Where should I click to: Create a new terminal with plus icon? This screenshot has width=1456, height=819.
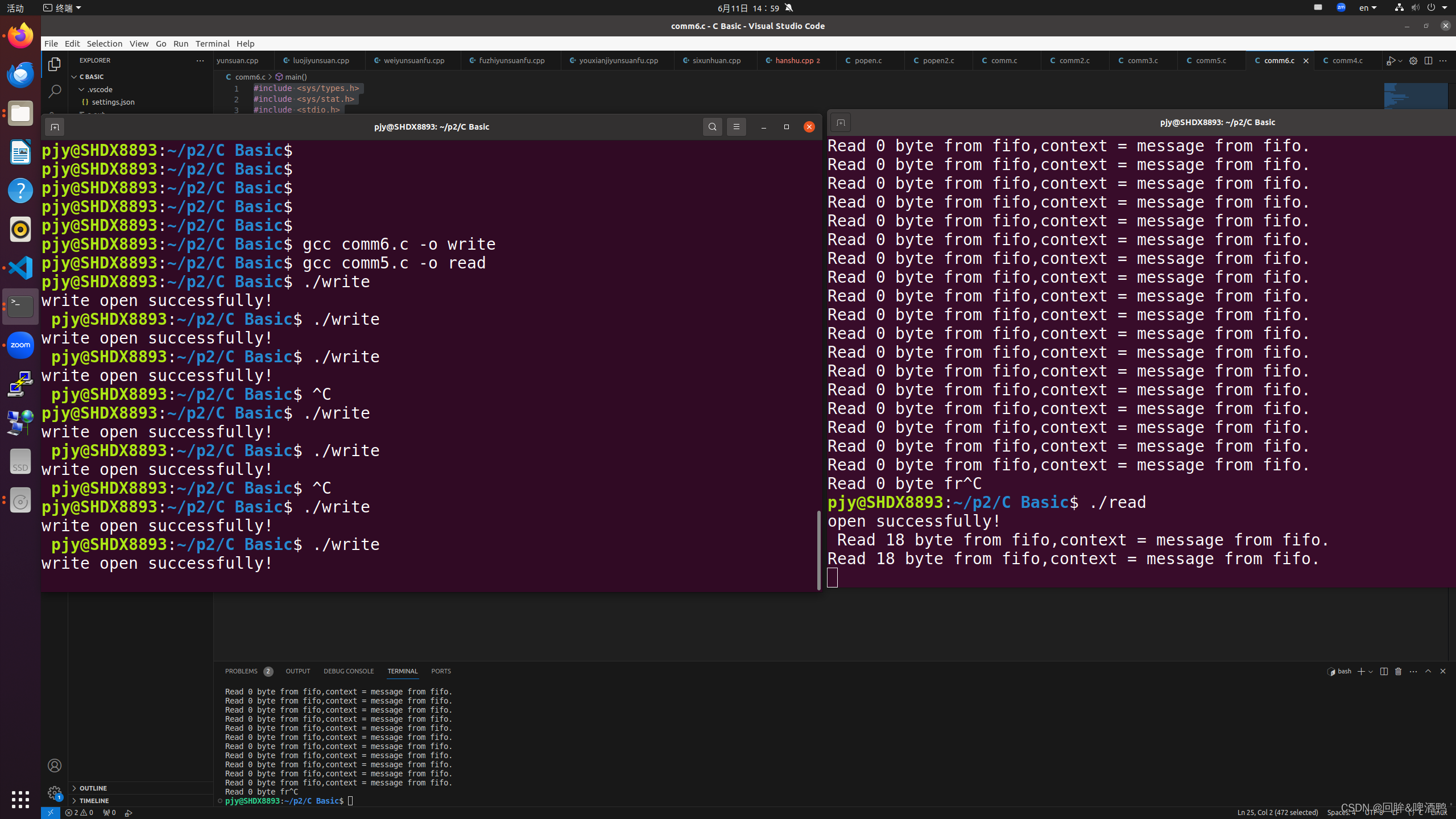pos(1361,672)
